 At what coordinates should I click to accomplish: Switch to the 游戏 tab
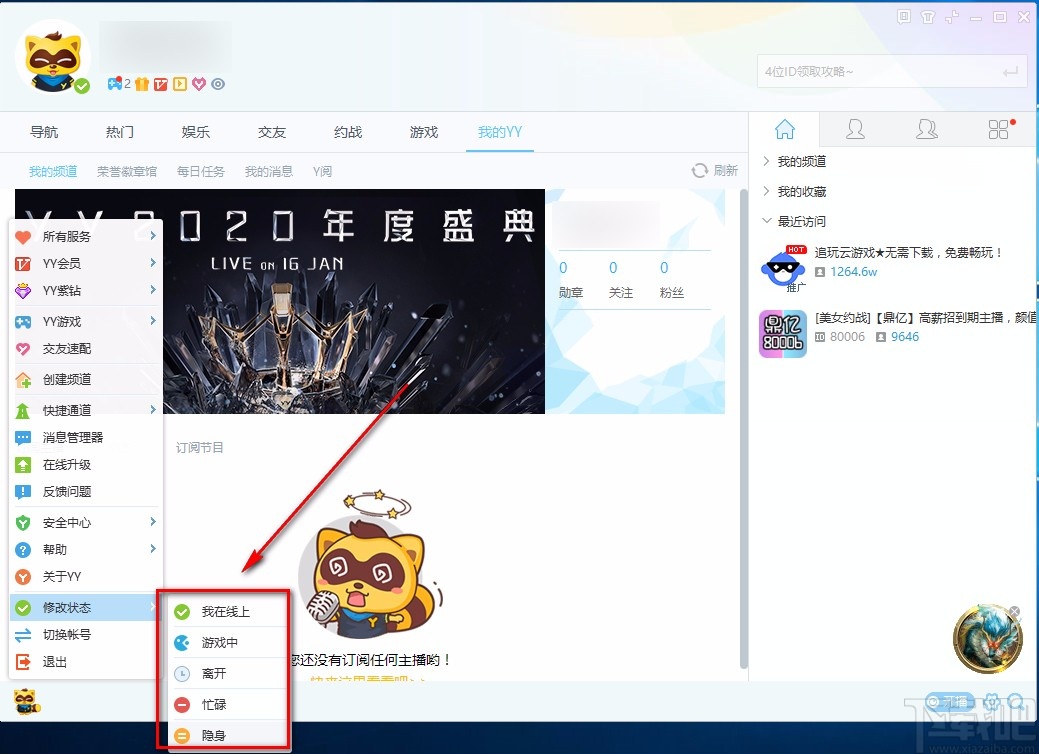coord(423,132)
